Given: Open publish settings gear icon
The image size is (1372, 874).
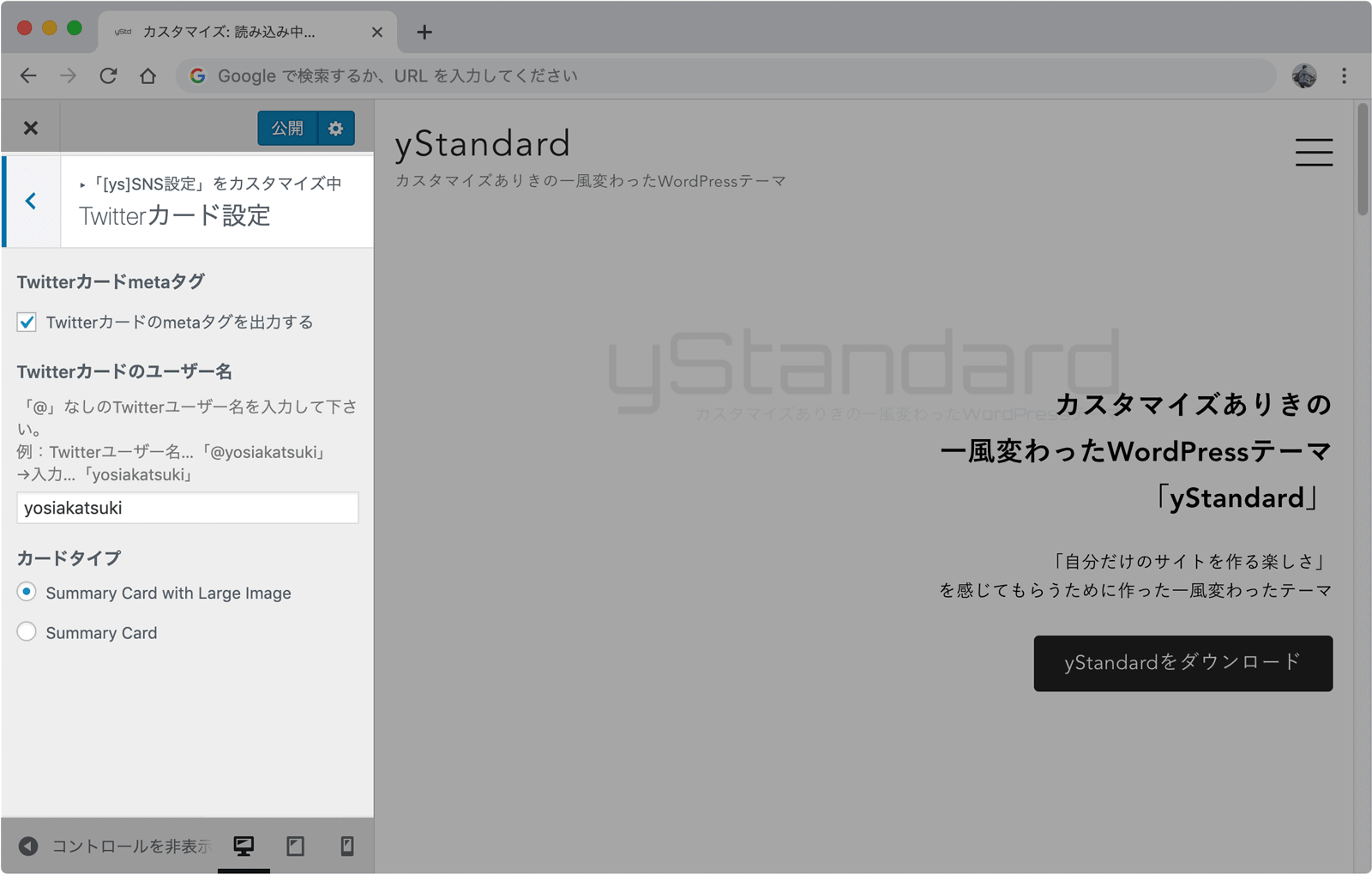Looking at the screenshot, I should click(336, 128).
